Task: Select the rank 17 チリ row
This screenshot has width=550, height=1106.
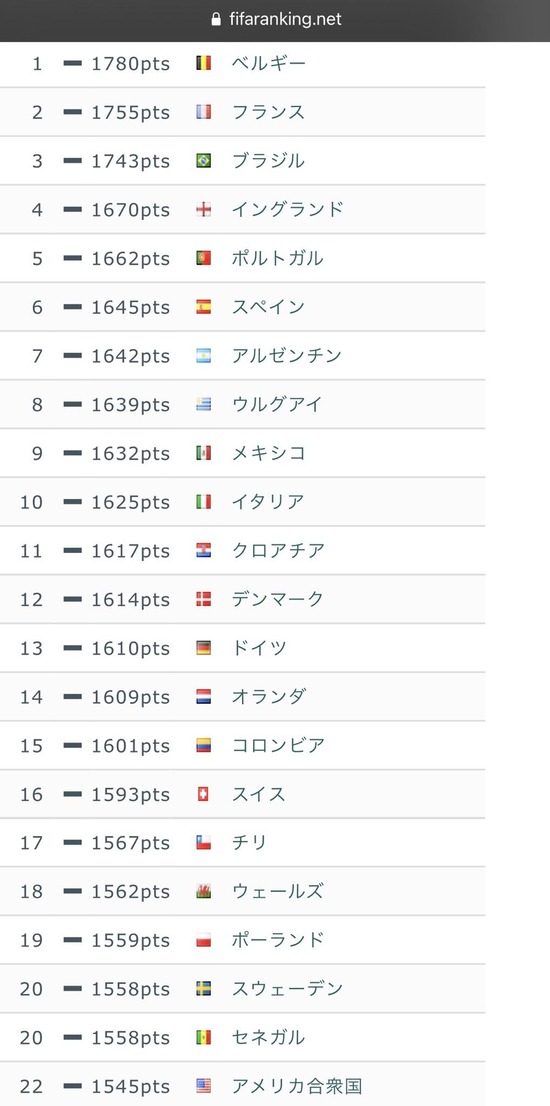Action: click(x=243, y=843)
